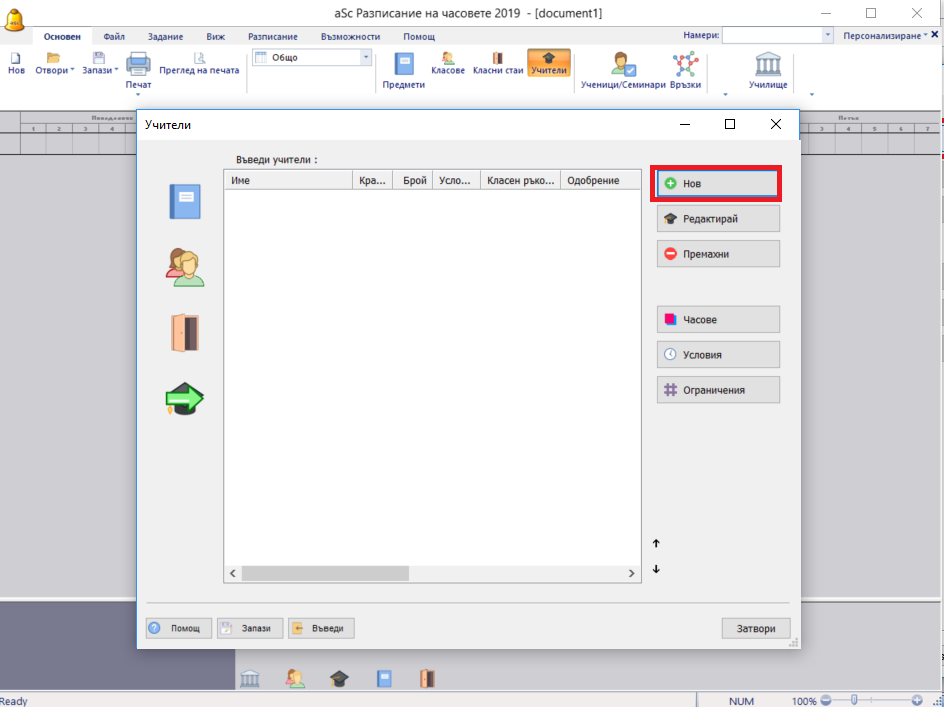Click the teachers list horizontal scrollbar
944x707 pixels.
pyautogui.click(x=325, y=574)
